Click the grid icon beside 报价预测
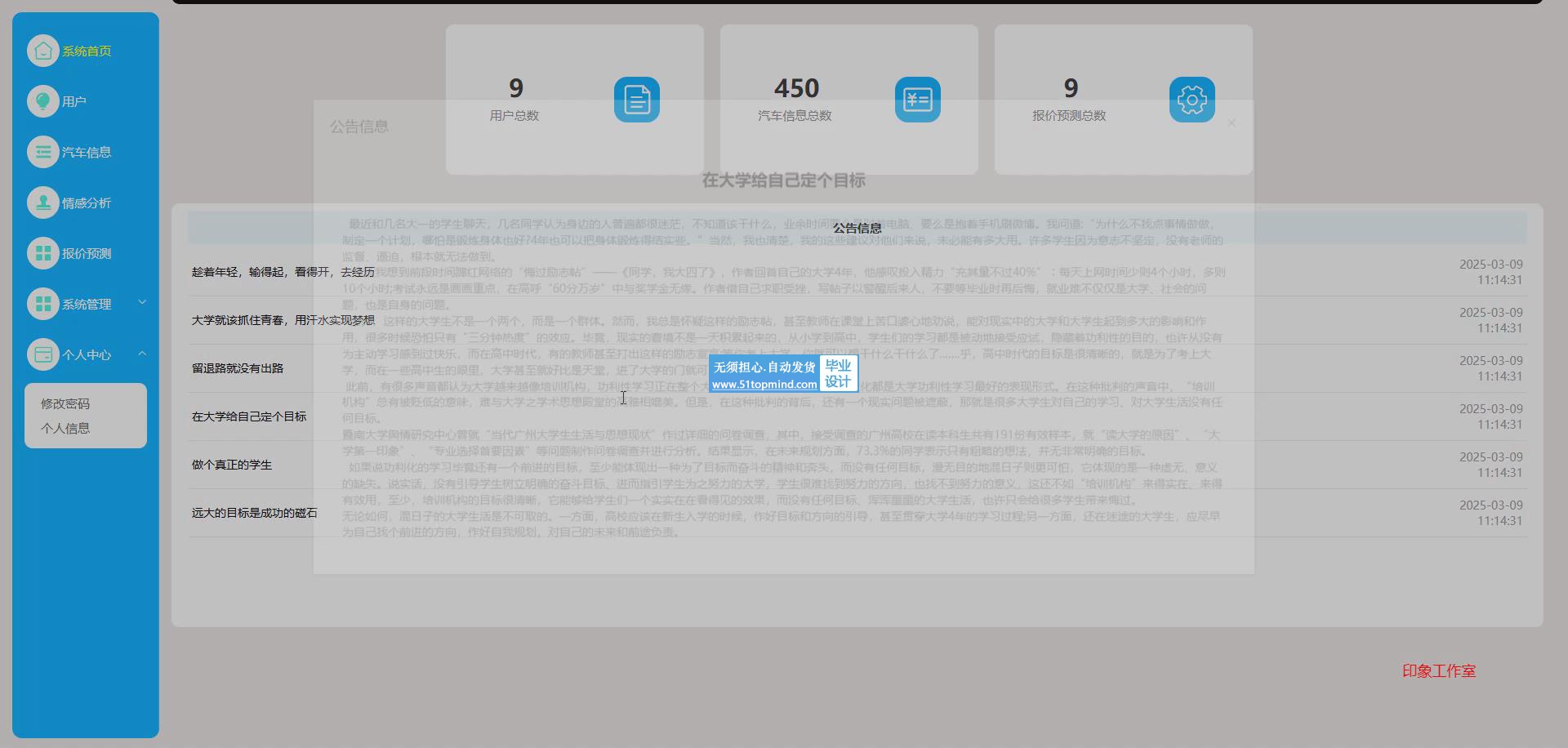The height and width of the screenshot is (748, 1568). tap(43, 253)
